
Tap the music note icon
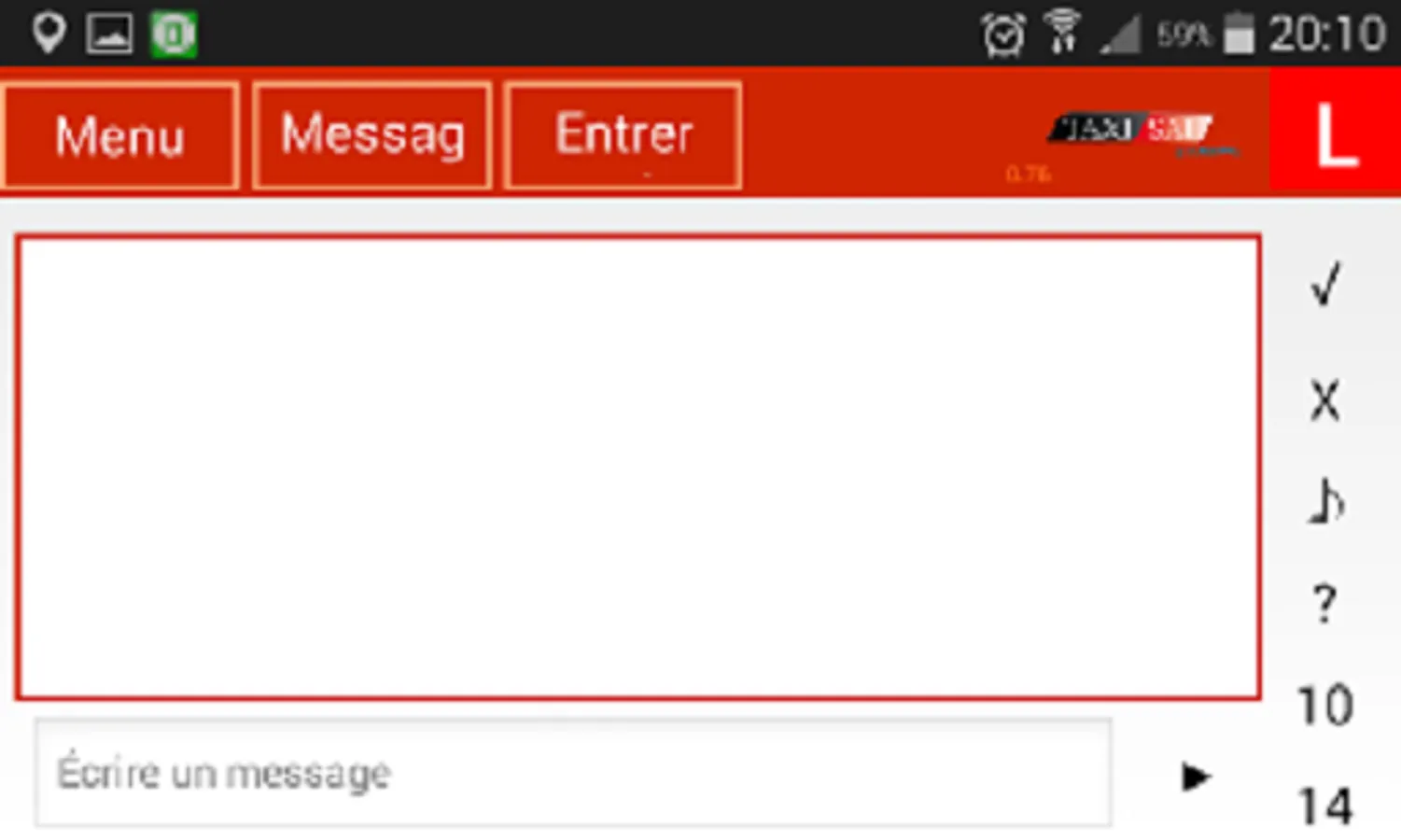[x=1325, y=501]
